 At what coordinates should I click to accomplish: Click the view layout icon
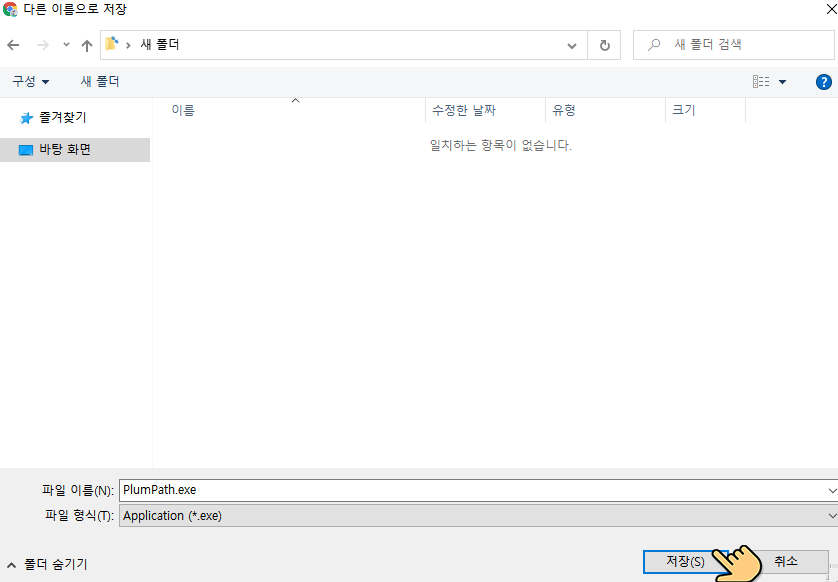coord(761,81)
